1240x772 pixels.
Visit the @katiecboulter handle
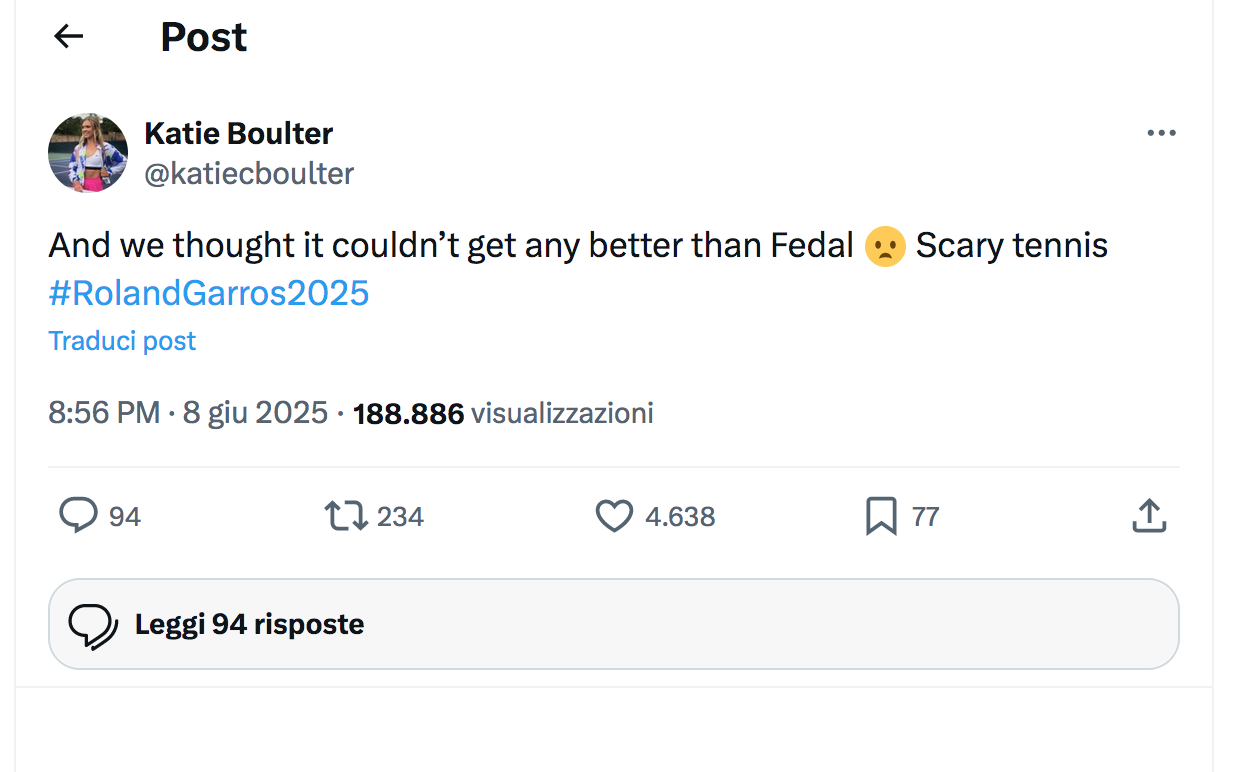pos(249,174)
